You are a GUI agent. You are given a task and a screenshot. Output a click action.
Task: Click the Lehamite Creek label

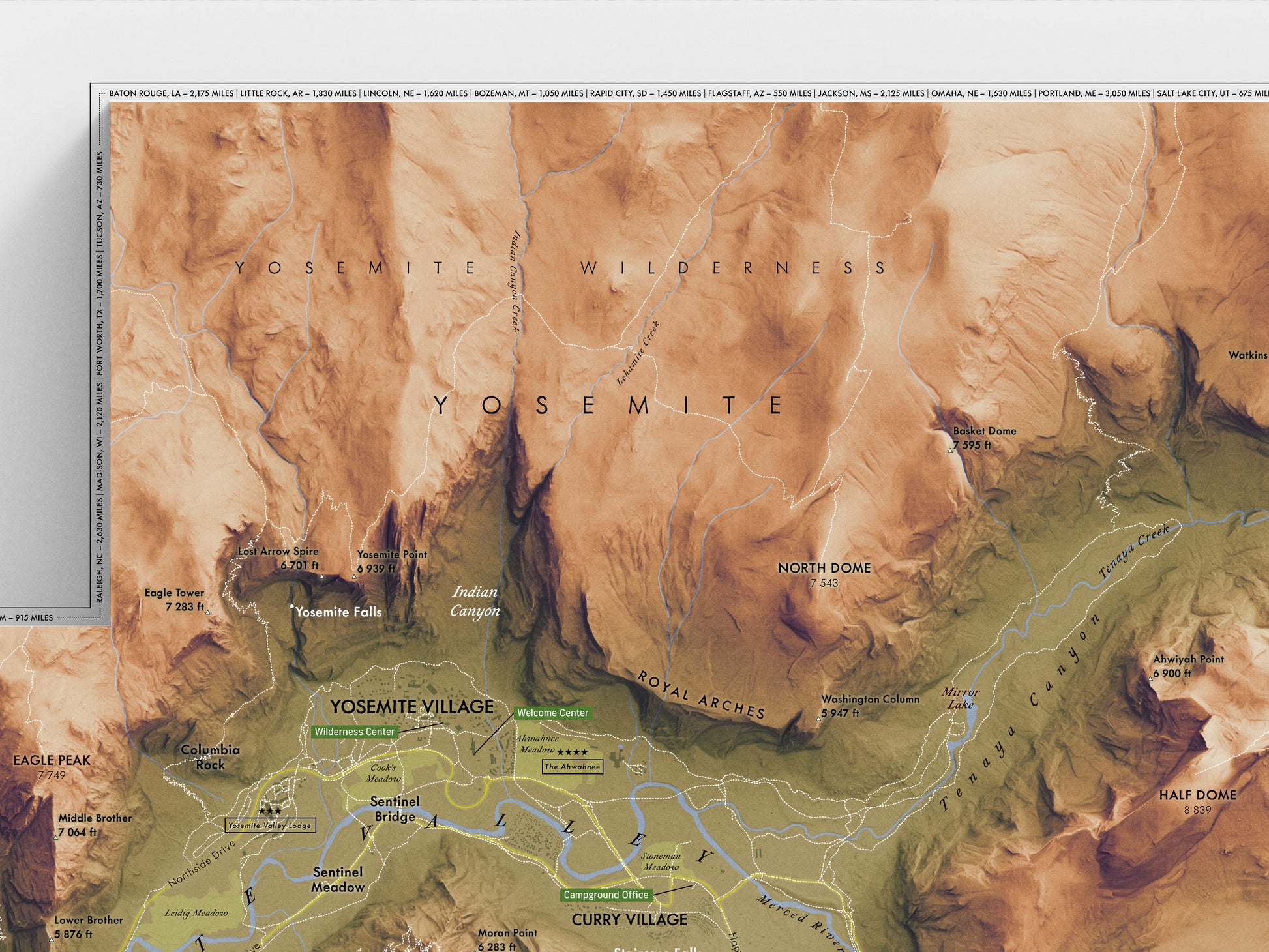[638, 353]
